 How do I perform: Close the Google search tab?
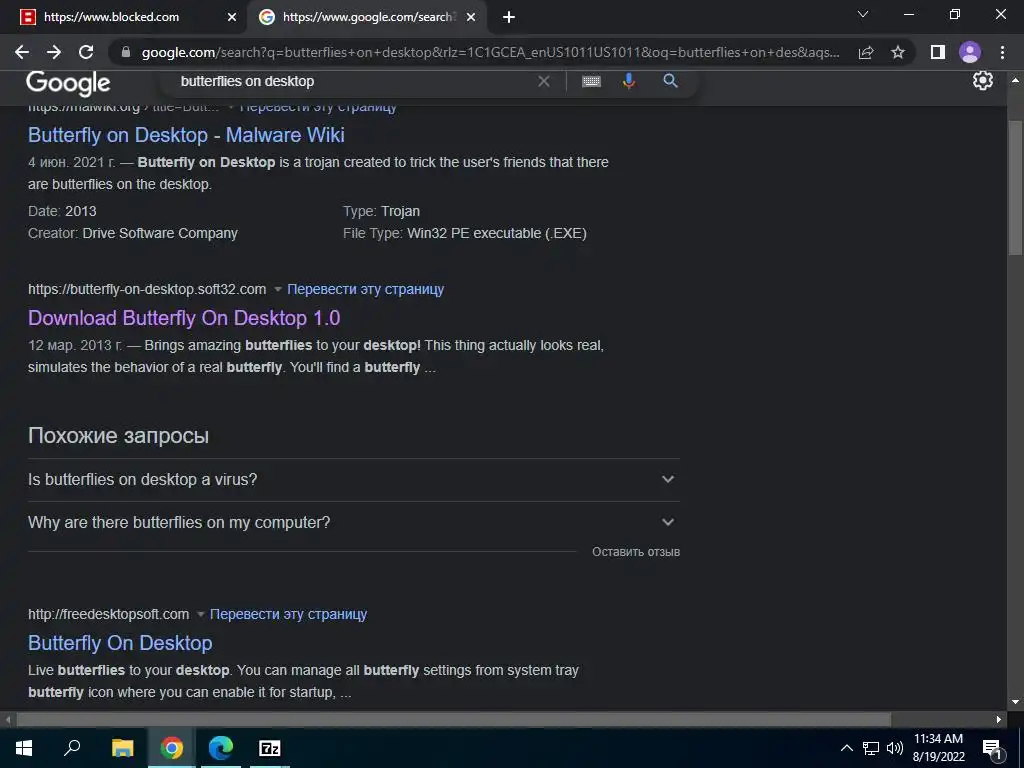click(x=471, y=17)
